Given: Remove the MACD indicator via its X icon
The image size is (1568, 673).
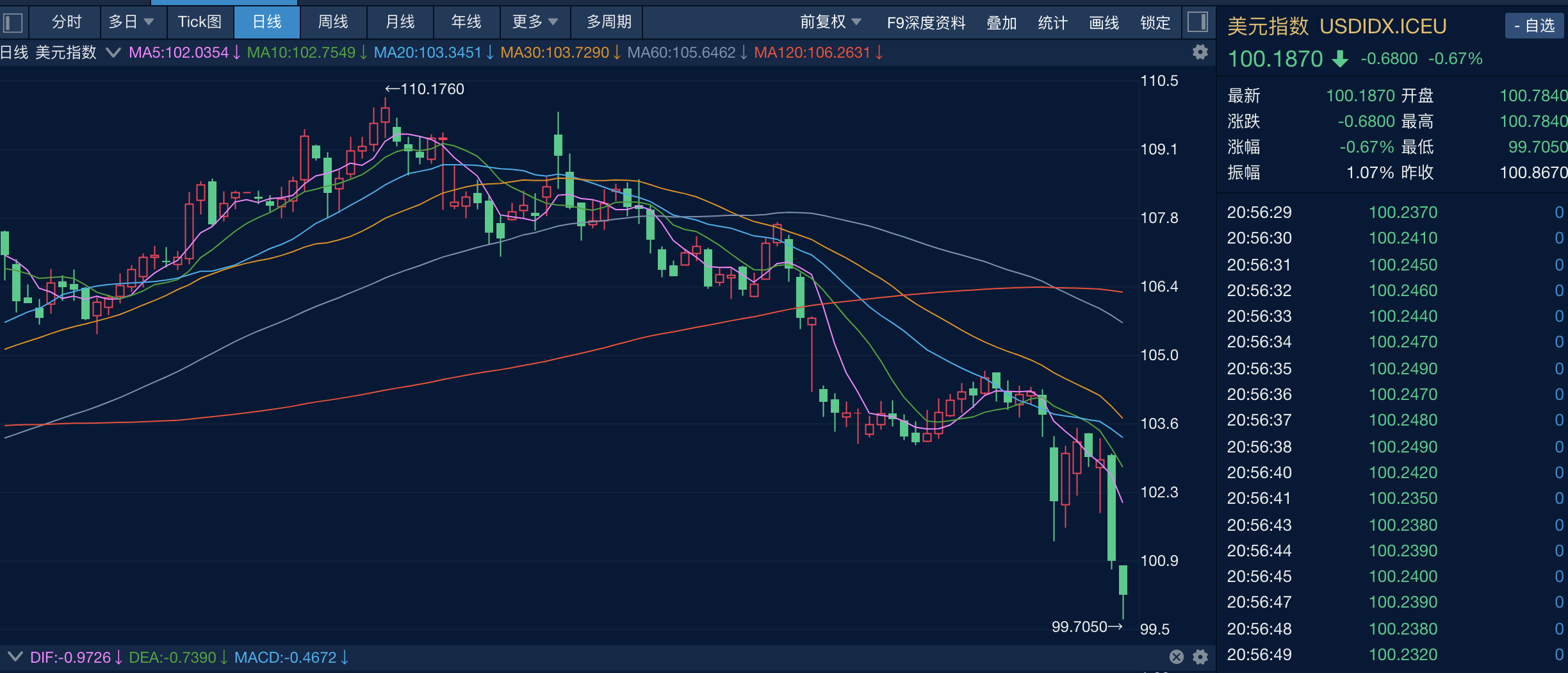Looking at the screenshot, I should [x=1176, y=657].
